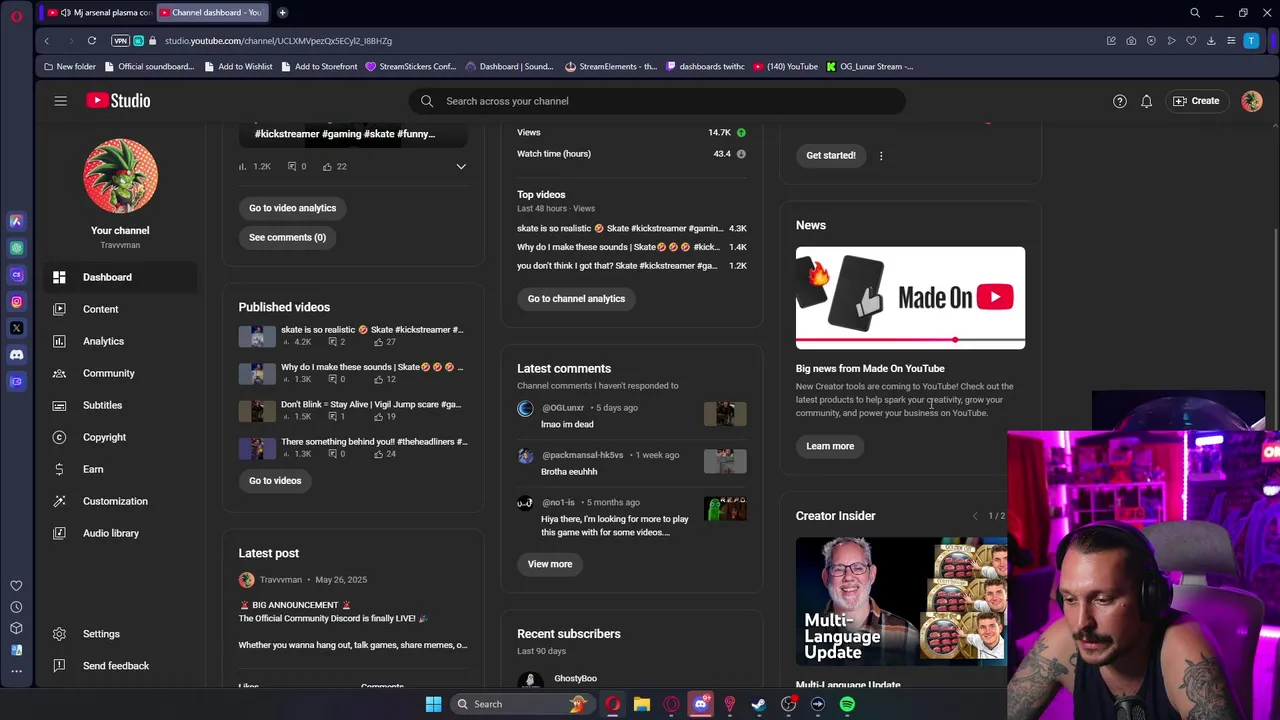Reload the page with refresh icon
This screenshot has height=720, width=1280.
point(91,41)
